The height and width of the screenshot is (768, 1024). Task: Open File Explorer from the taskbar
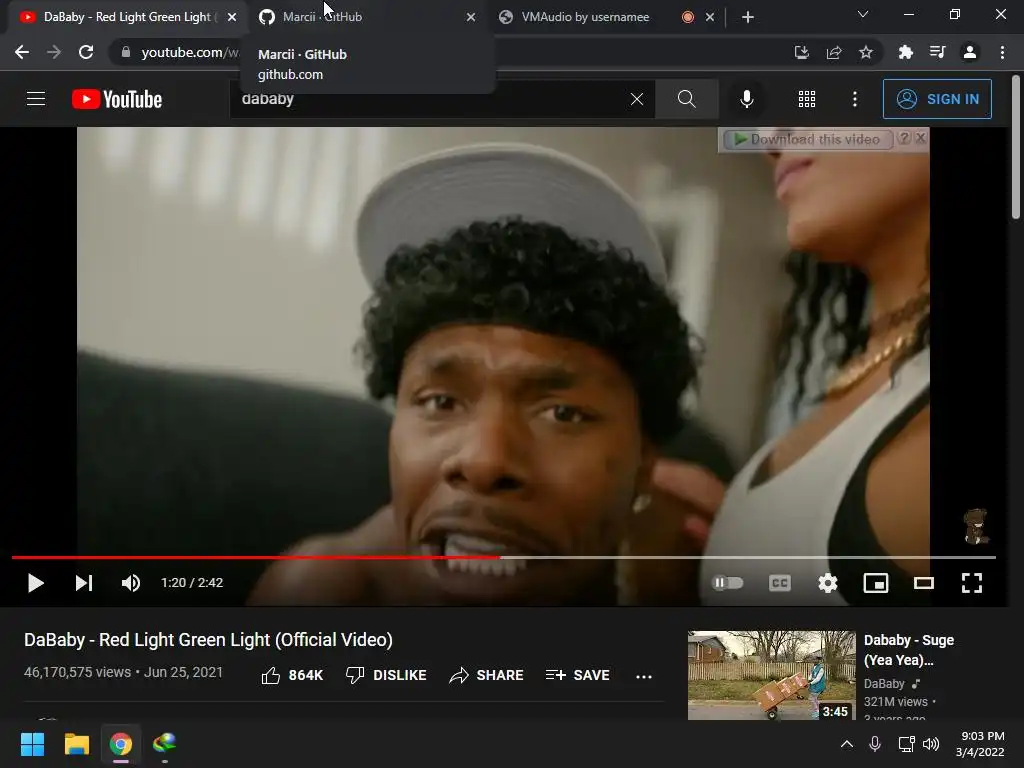tap(76, 744)
